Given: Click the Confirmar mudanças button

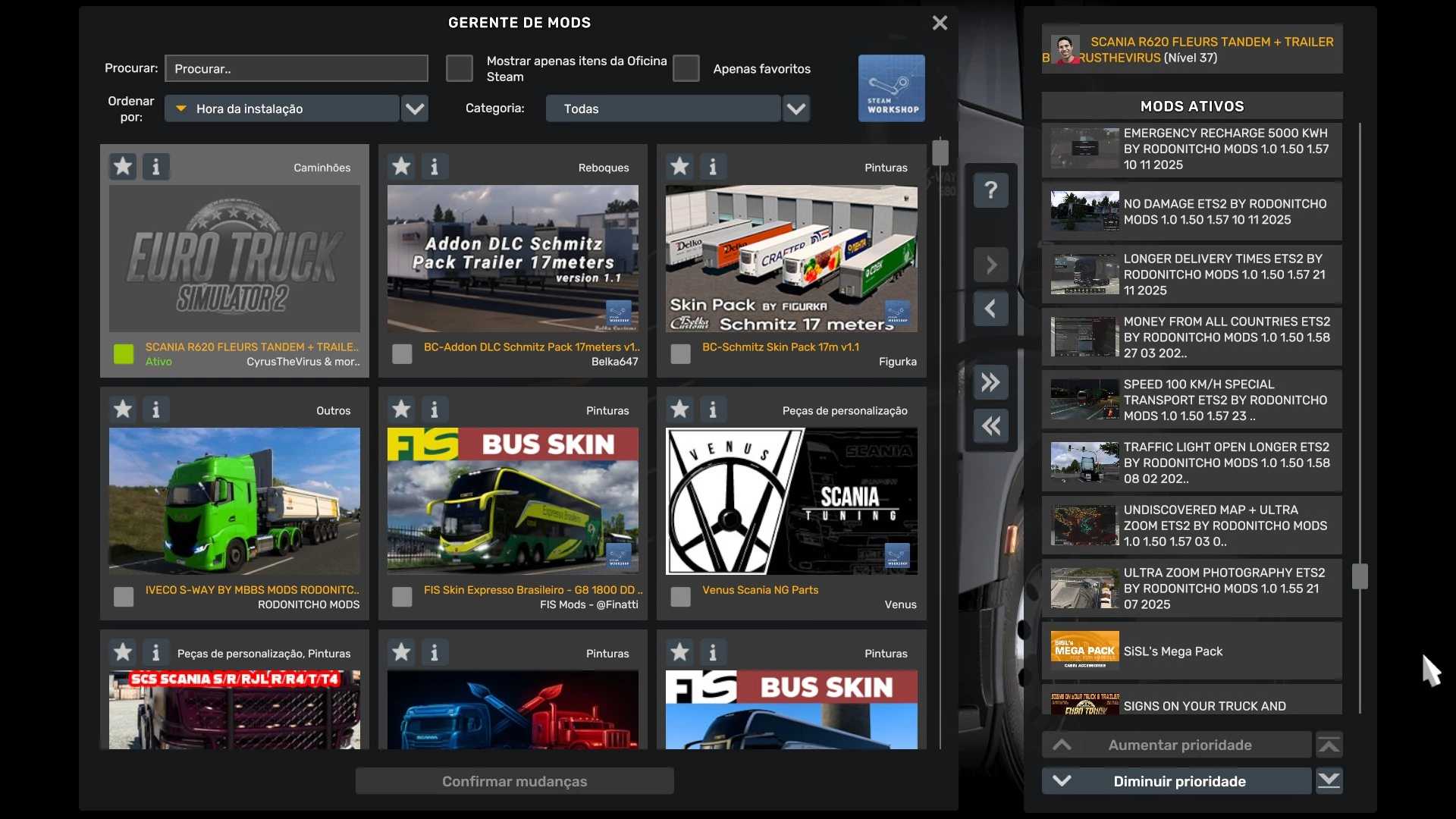Looking at the screenshot, I should tap(515, 781).
